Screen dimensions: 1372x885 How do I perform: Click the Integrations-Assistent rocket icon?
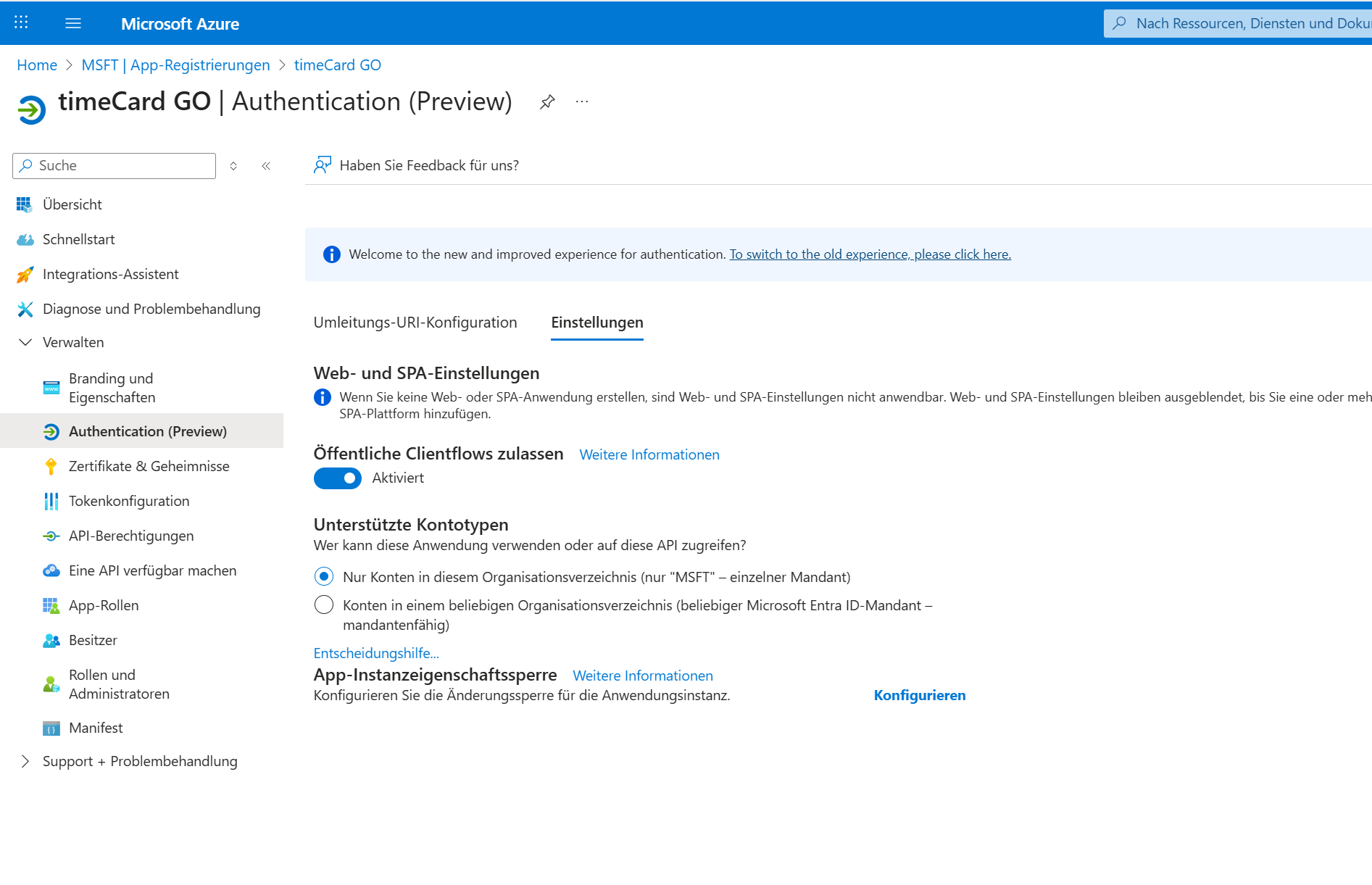[25, 275]
